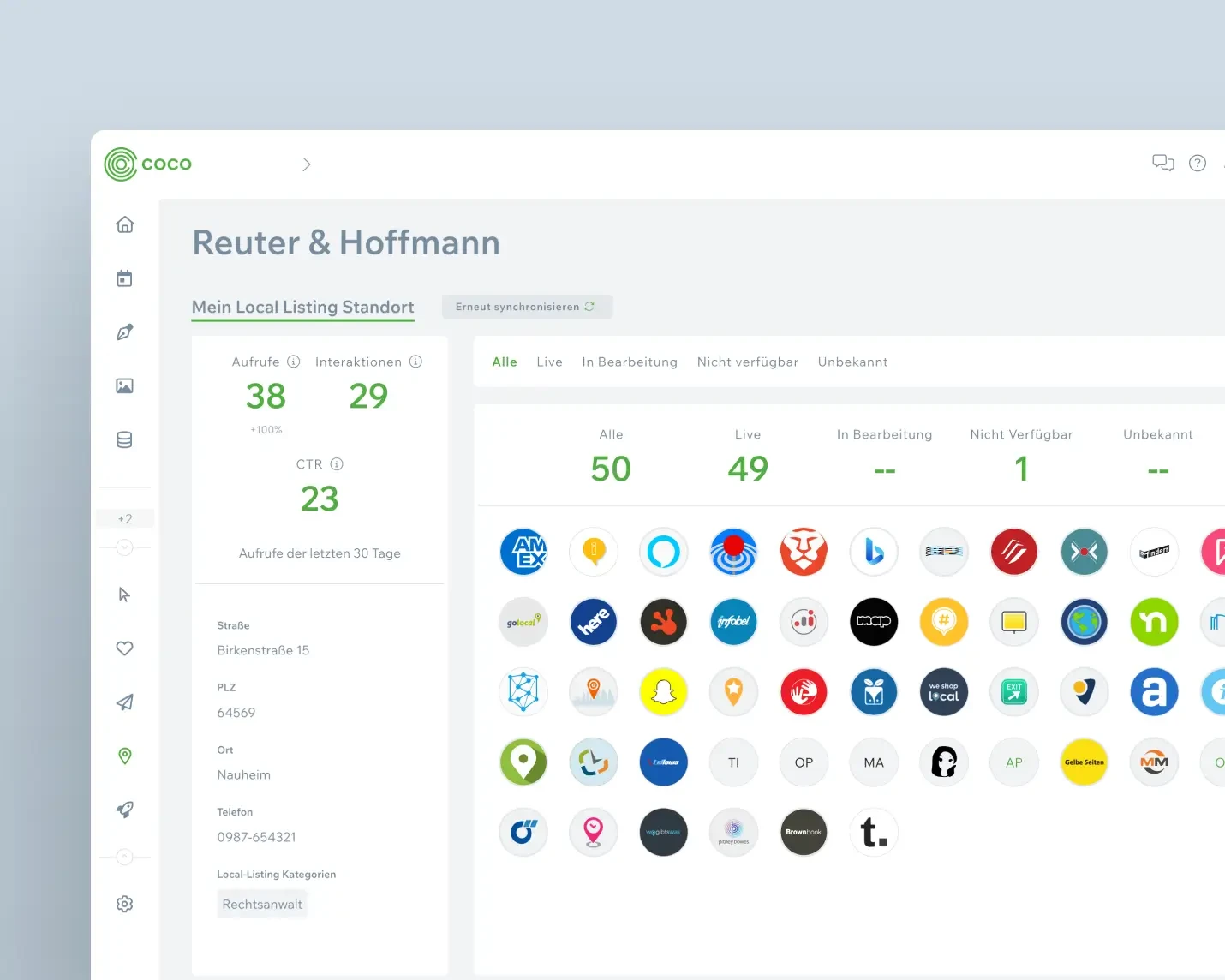Open the settings gear in sidebar

(x=125, y=904)
